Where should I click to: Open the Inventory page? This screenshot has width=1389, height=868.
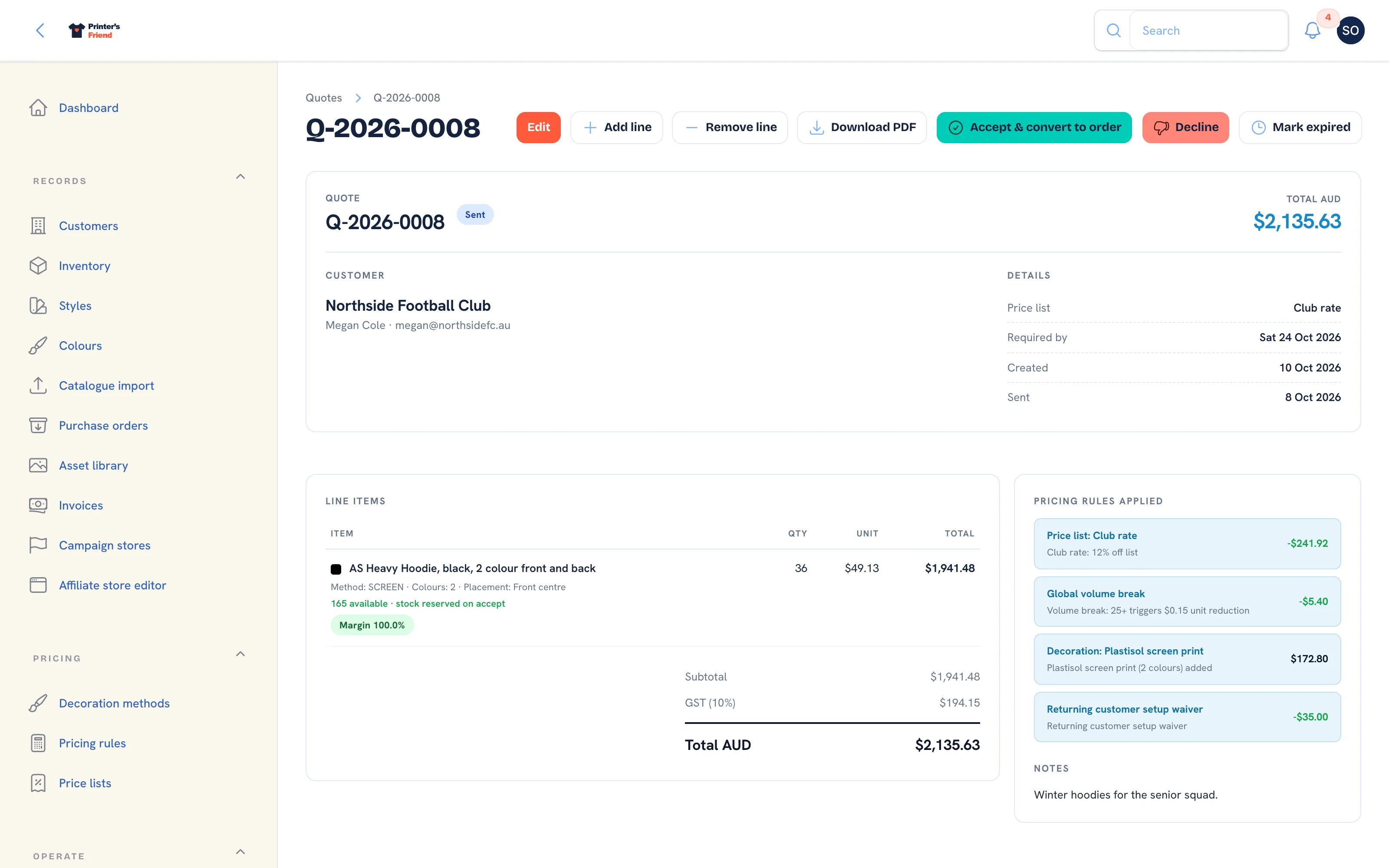(x=84, y=266)
